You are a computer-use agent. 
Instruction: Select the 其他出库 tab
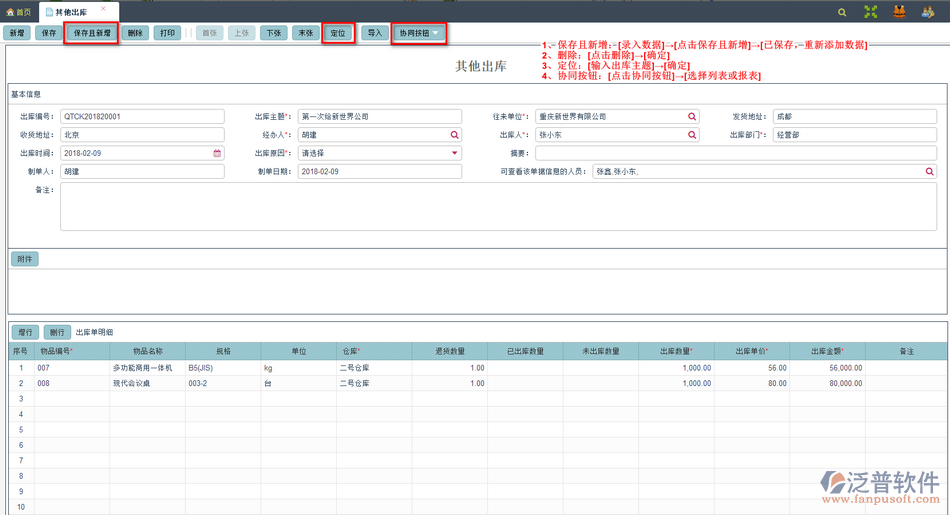point(74,12)
